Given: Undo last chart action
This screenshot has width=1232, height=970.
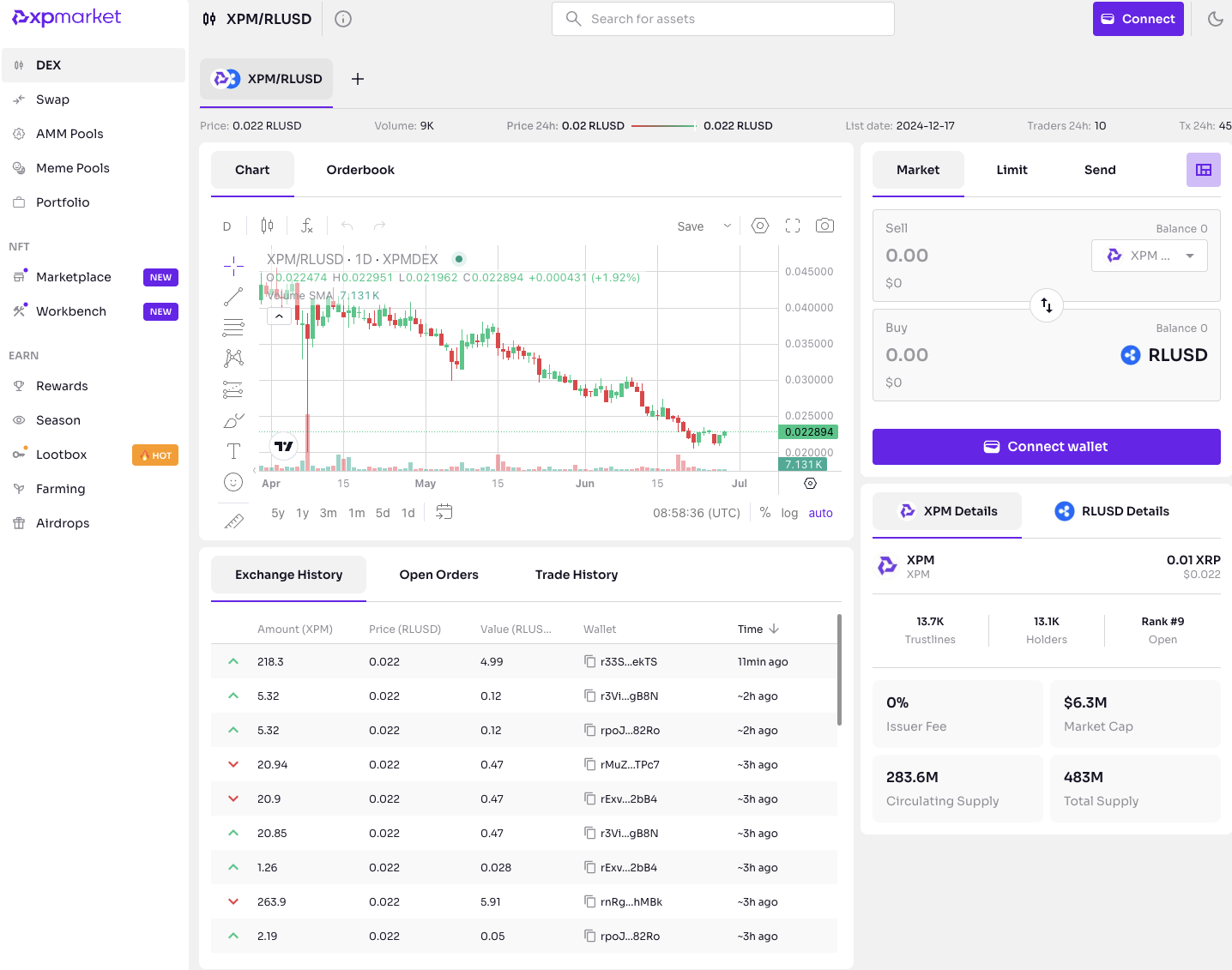Looking at the screenshot, I should pyautogui.click(x=347, y=226).
